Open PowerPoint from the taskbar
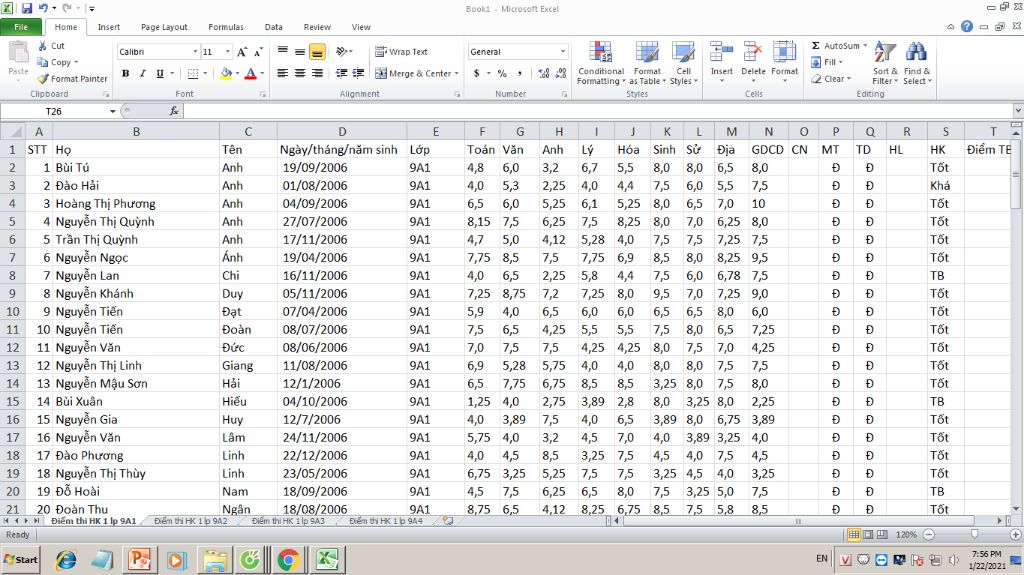Viewport: 1024px width, 575px height. click(x=139, y=560)
